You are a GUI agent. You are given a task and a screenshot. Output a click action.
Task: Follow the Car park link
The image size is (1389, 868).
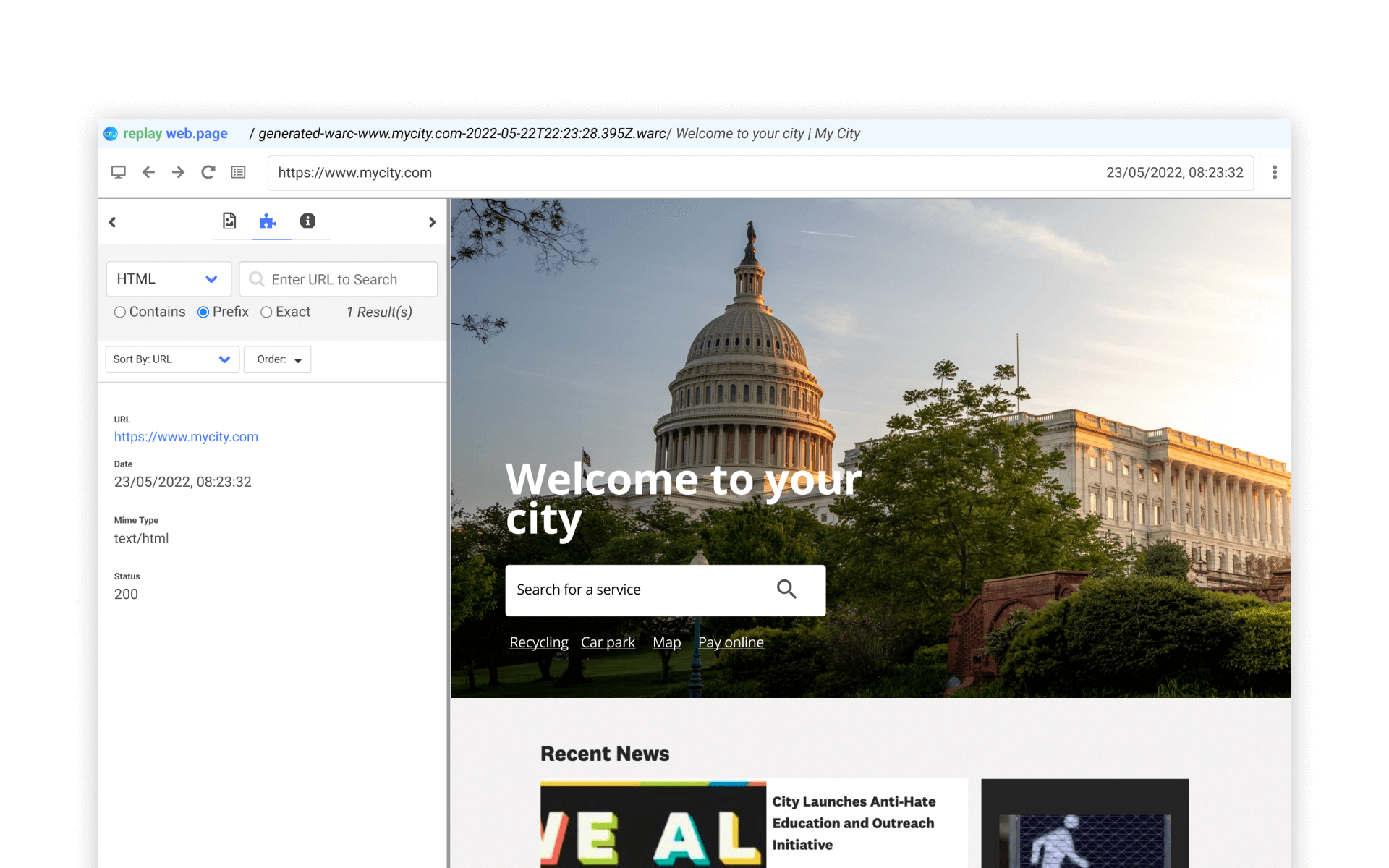pos(608,642)
